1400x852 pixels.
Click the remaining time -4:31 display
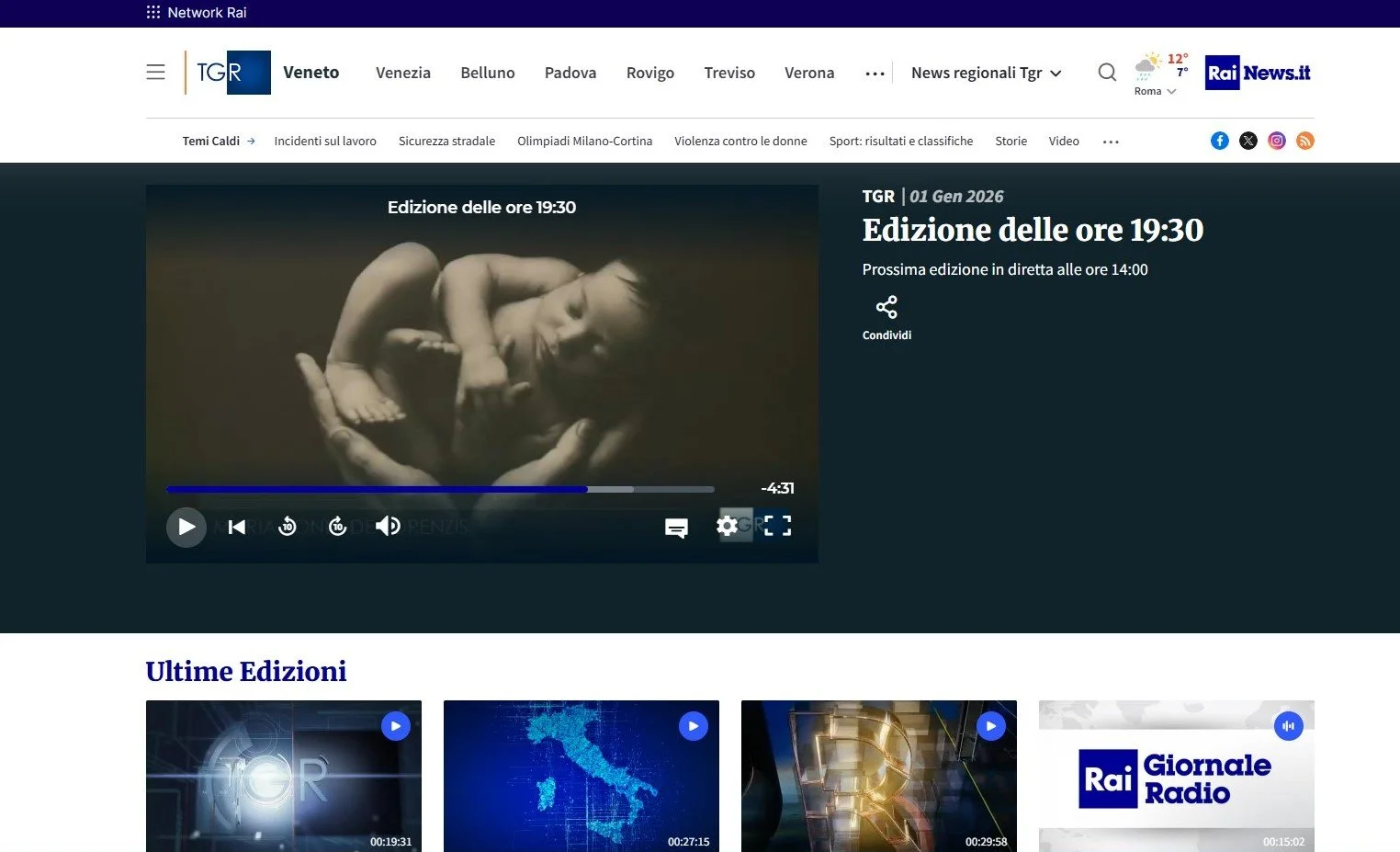777,488
